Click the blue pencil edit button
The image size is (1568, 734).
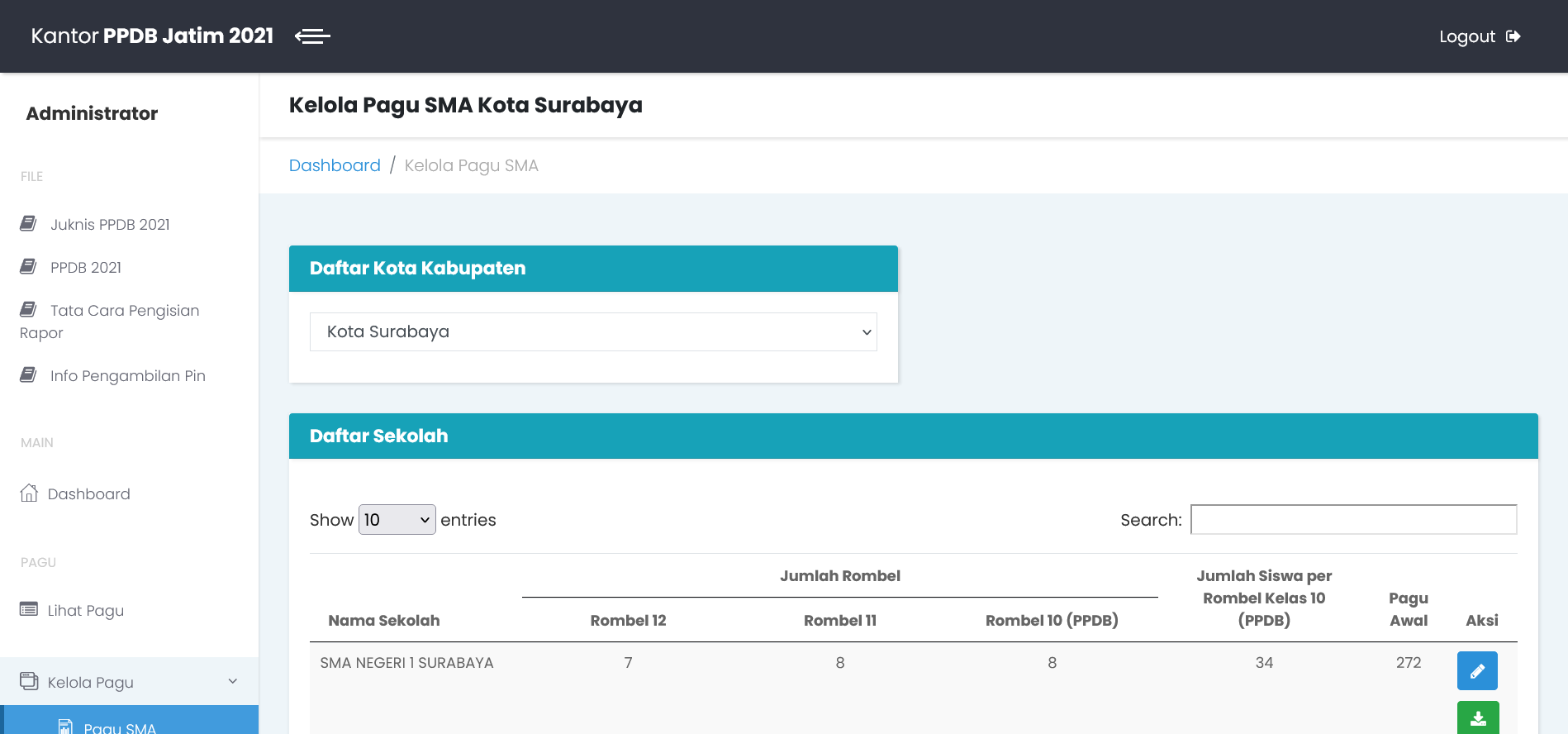pyautogui.click(x=1476, y=670)
